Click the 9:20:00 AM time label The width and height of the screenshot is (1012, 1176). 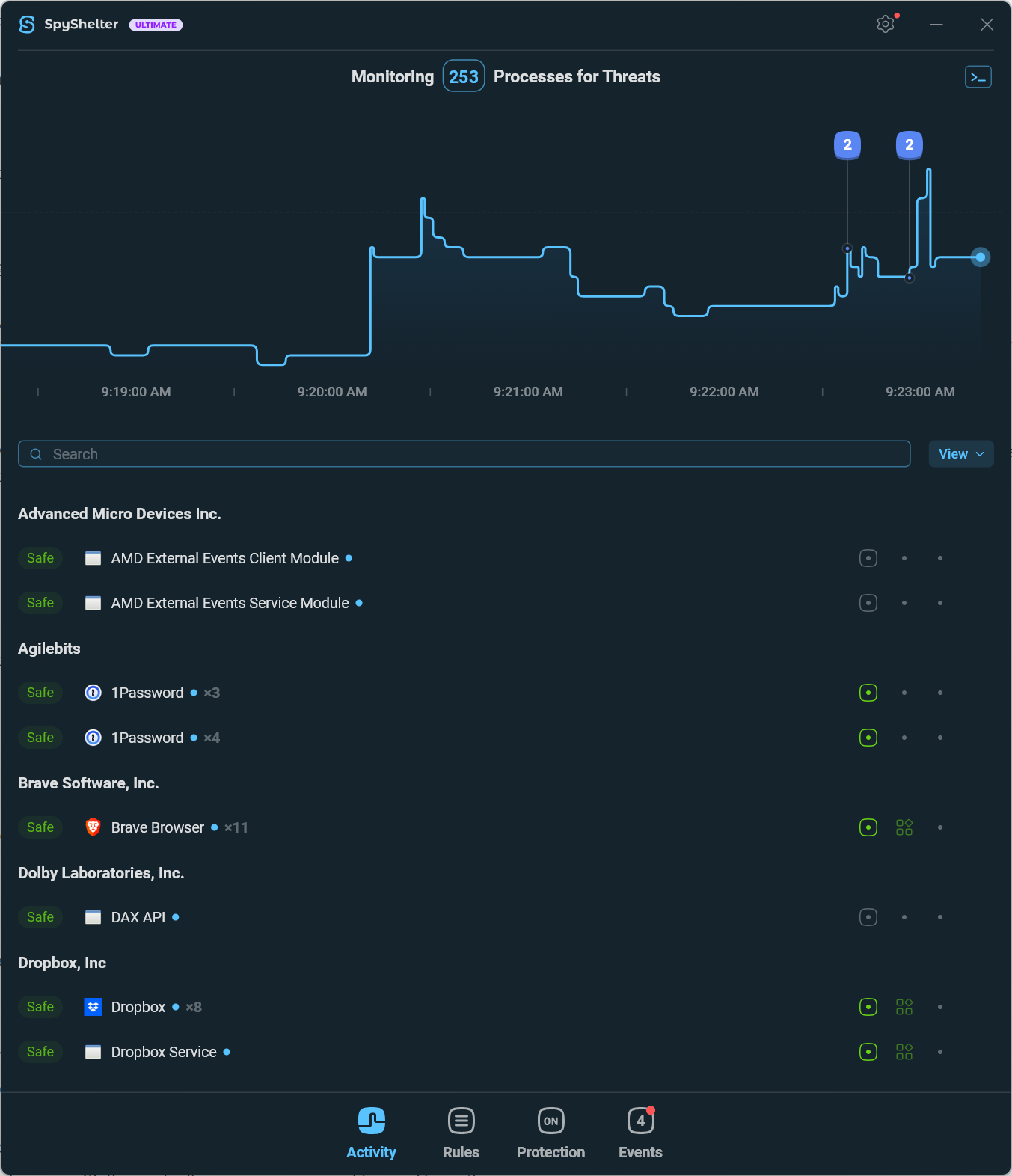point(332,392)
